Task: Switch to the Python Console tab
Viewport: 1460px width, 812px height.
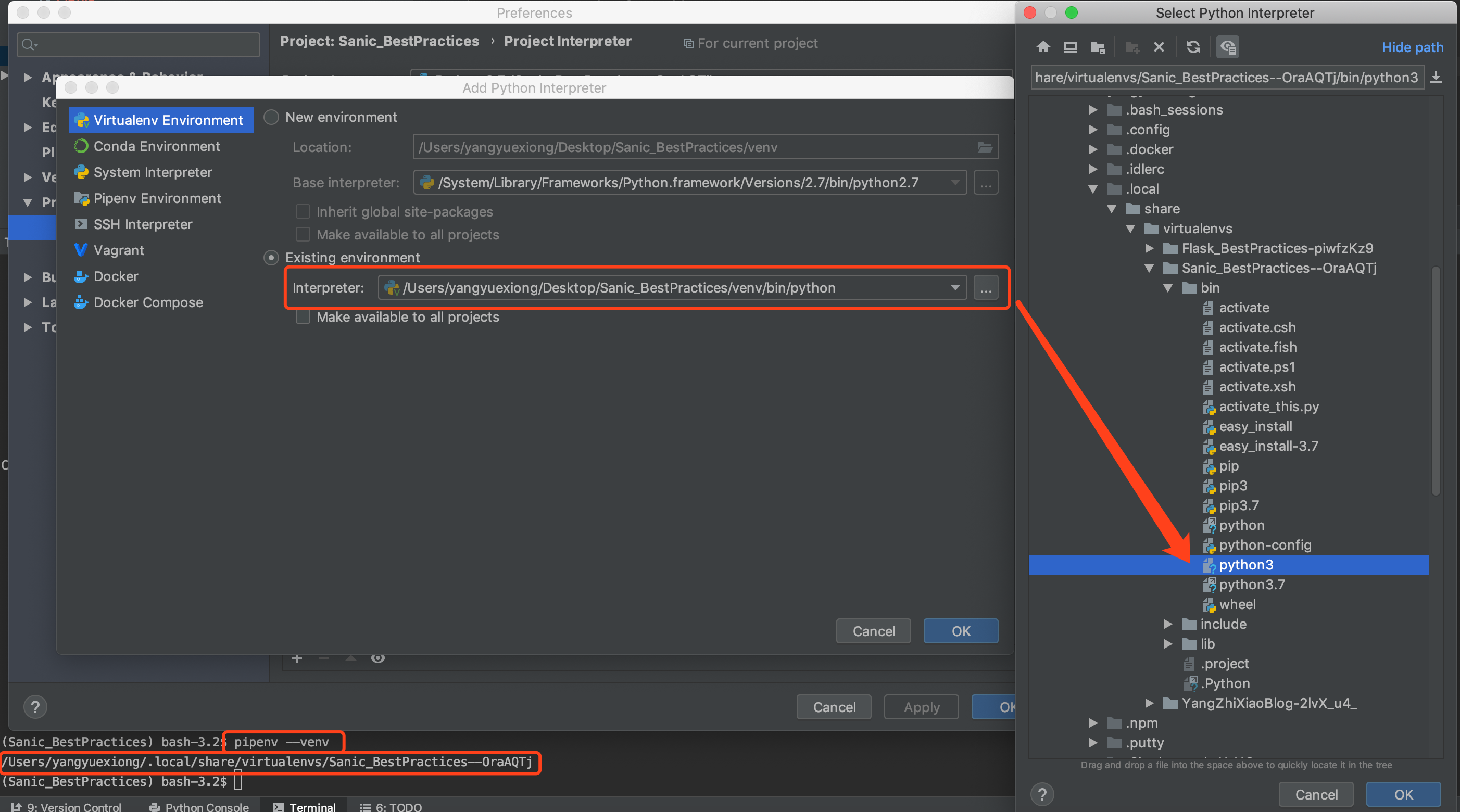Action: tap(199, 806)
